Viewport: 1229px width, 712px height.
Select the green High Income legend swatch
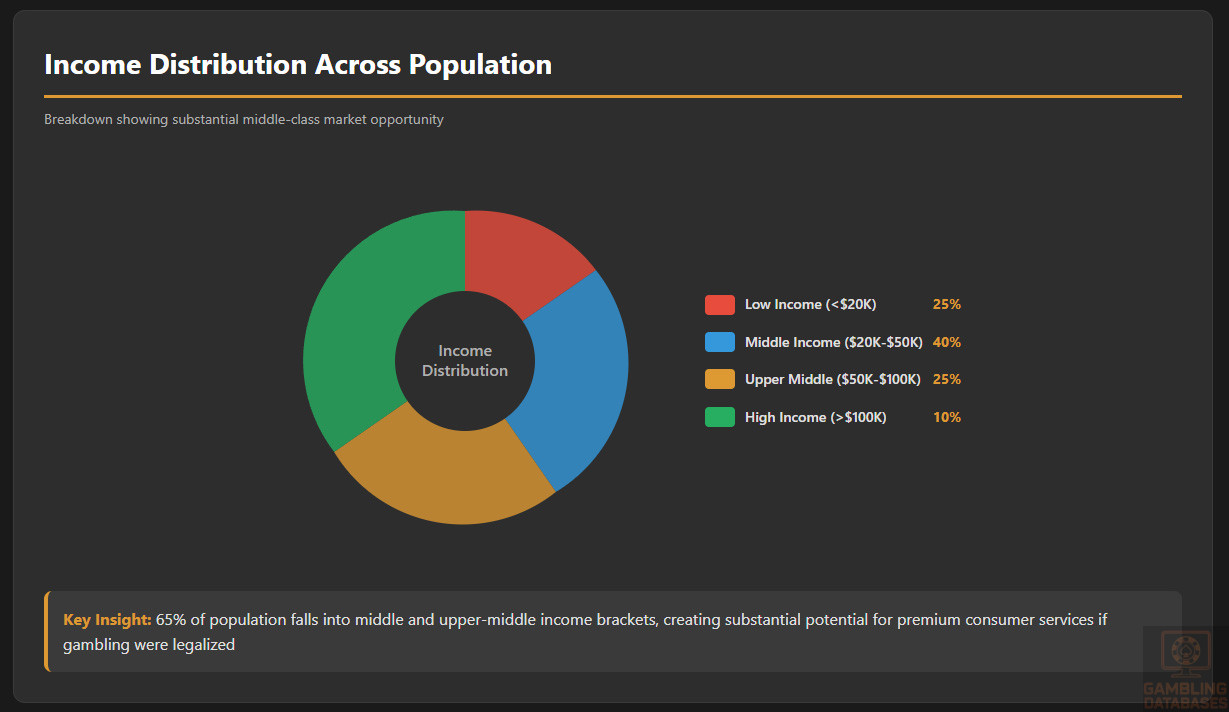[x=719, y=417]
